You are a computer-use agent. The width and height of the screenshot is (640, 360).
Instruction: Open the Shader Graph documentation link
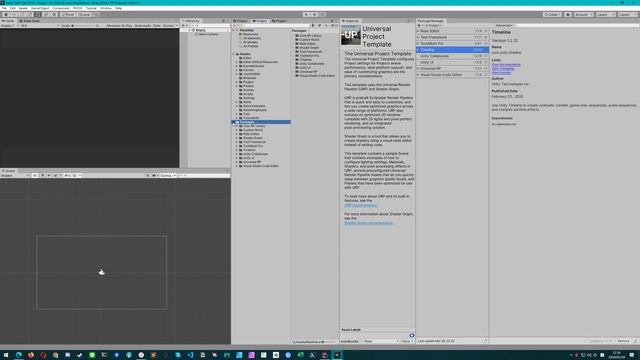click(x=368, y=223)
